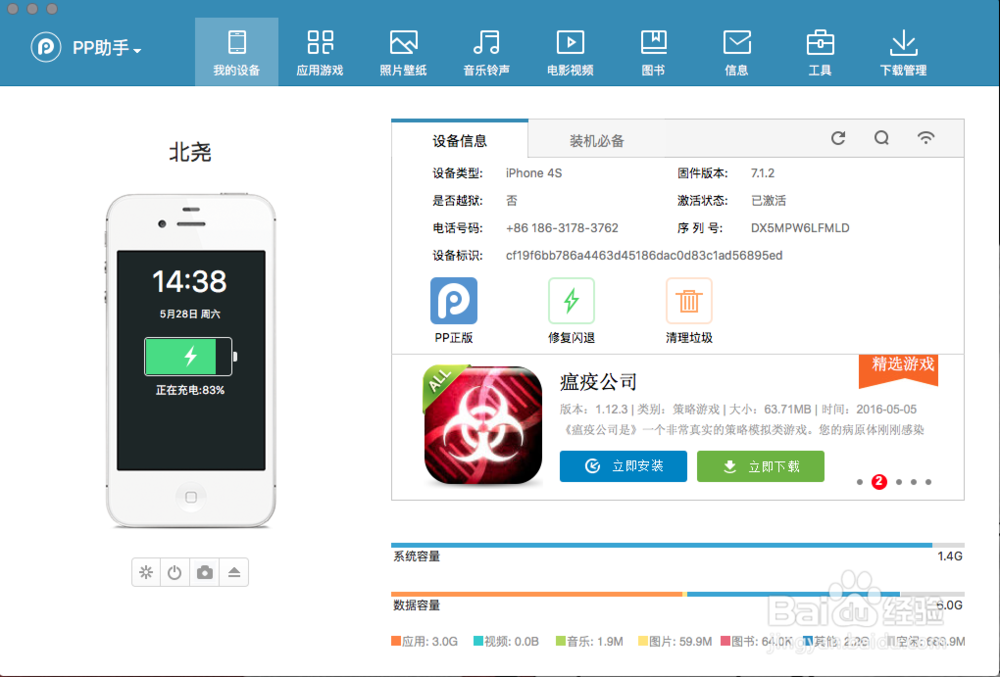Click the phone number +86 186-3178-3762
Image resolution: width=1000 pixels, height=677 pixels.
pos(562,228)
